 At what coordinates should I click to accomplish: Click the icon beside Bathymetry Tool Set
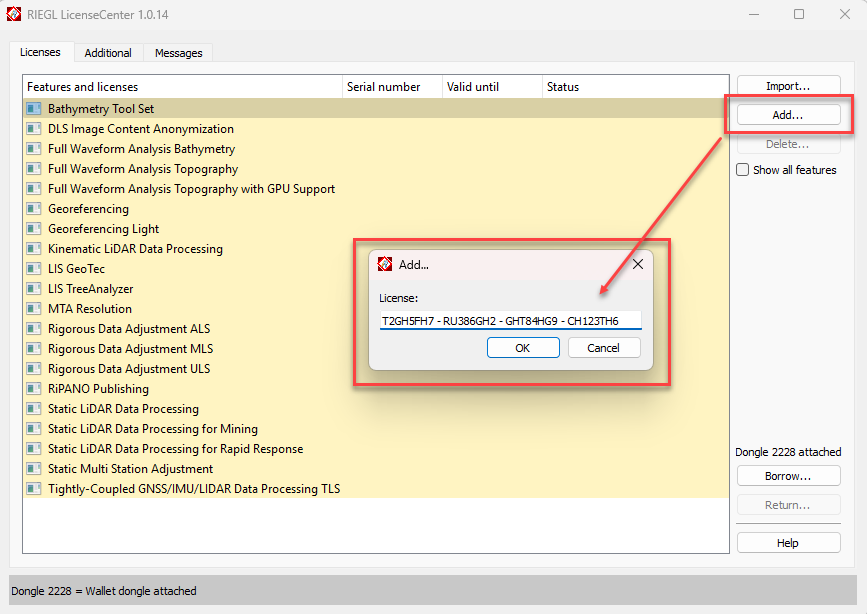(34, 109)
